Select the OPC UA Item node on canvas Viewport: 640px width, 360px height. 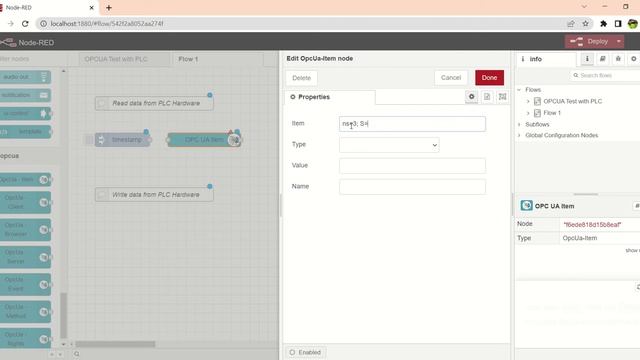coord(204,140)
